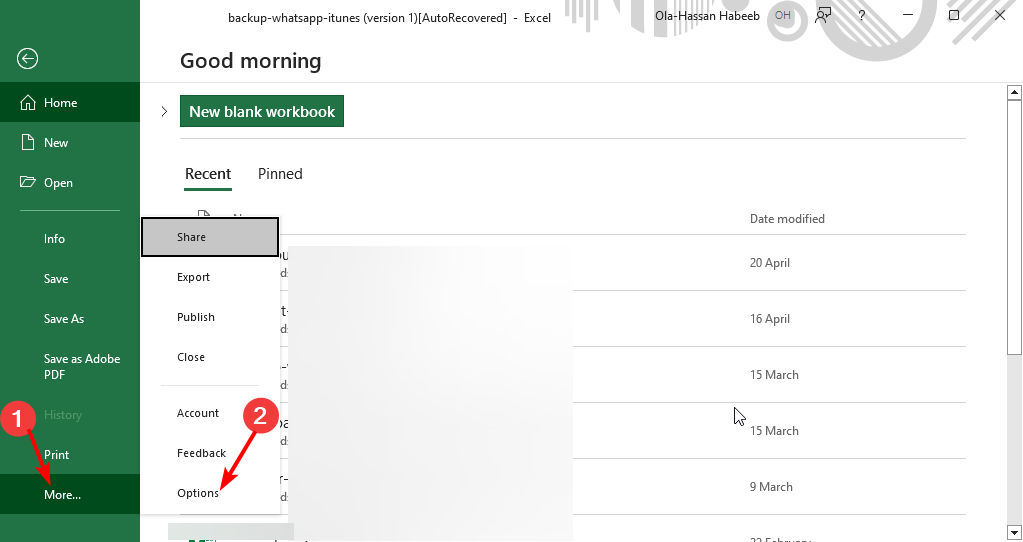Sort by the Date modified column header
This screenshot has height=542, width=1023.
point(787,219)
